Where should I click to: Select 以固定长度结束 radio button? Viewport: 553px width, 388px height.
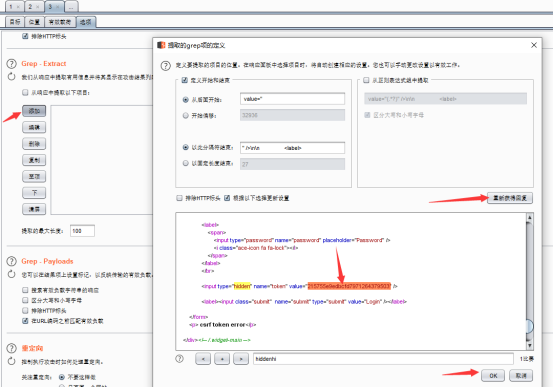click(186, 163)
